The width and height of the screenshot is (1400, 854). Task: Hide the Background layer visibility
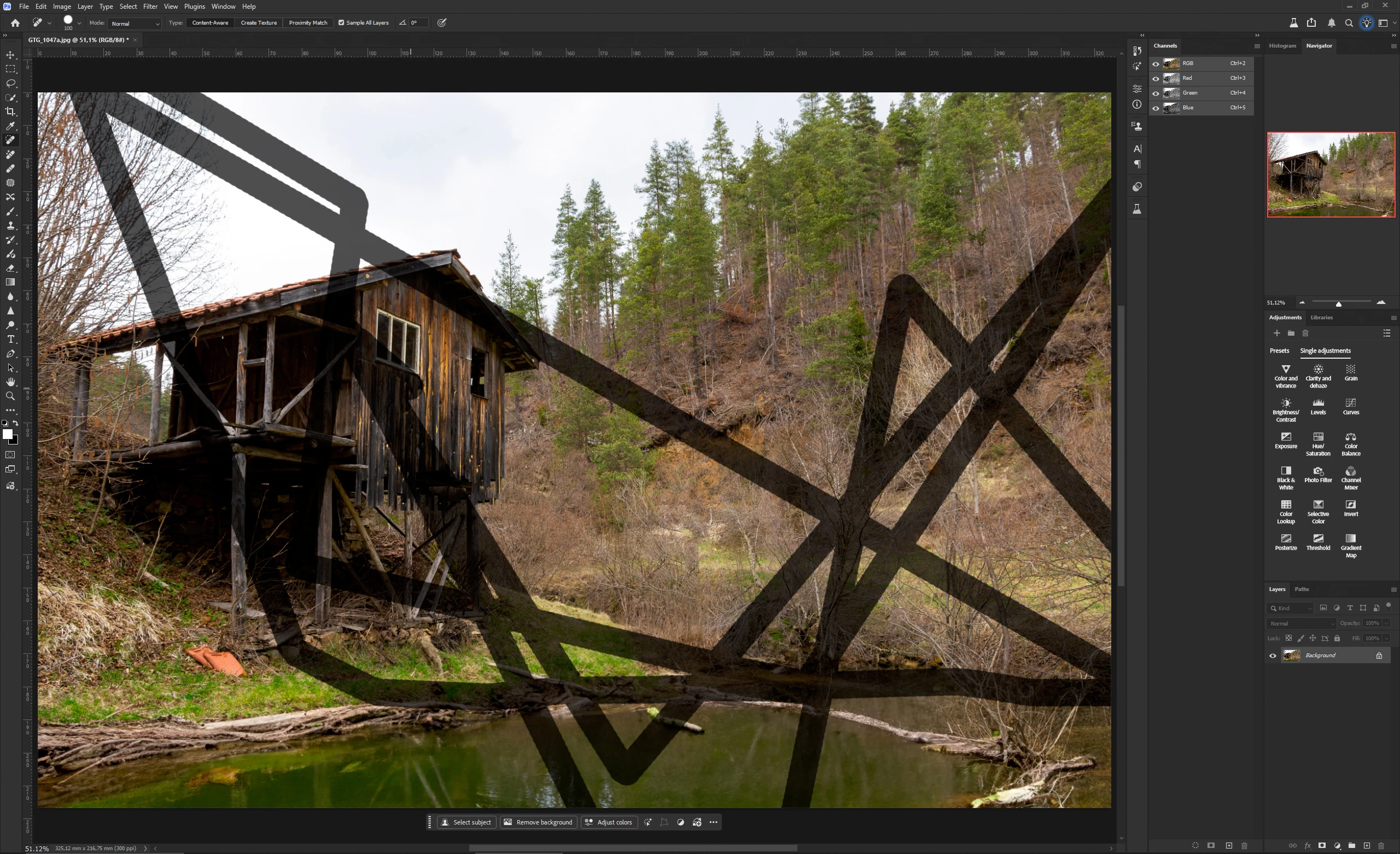(x=1273, y=655)
